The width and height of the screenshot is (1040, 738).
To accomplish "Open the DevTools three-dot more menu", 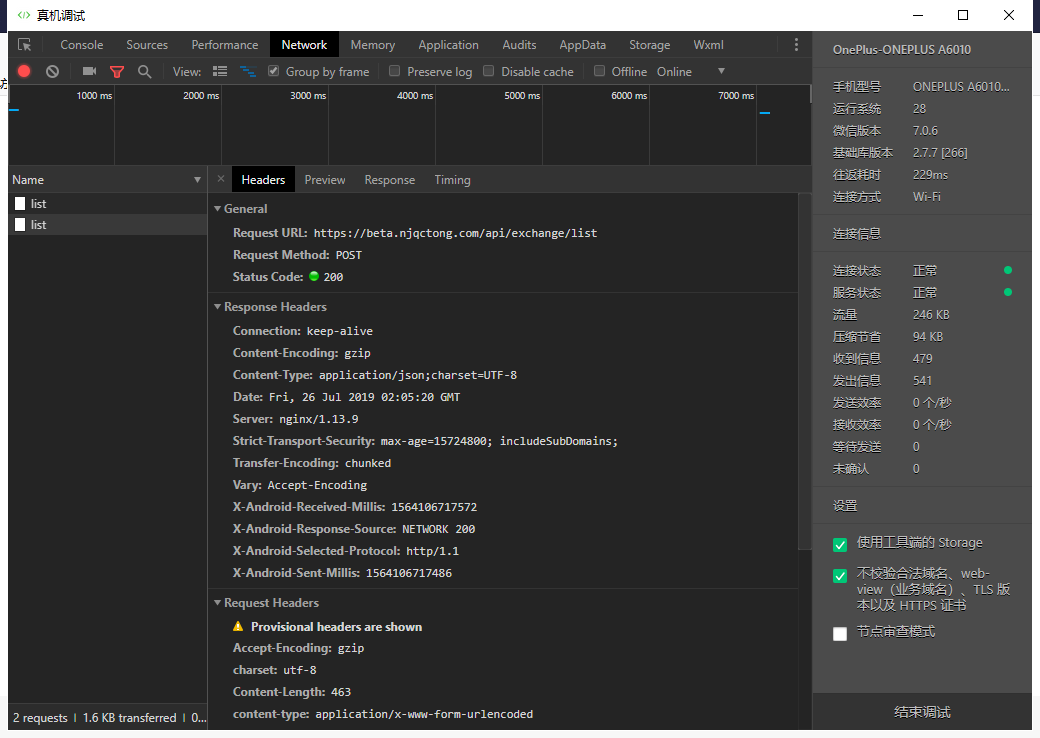I will click(796, 45).
